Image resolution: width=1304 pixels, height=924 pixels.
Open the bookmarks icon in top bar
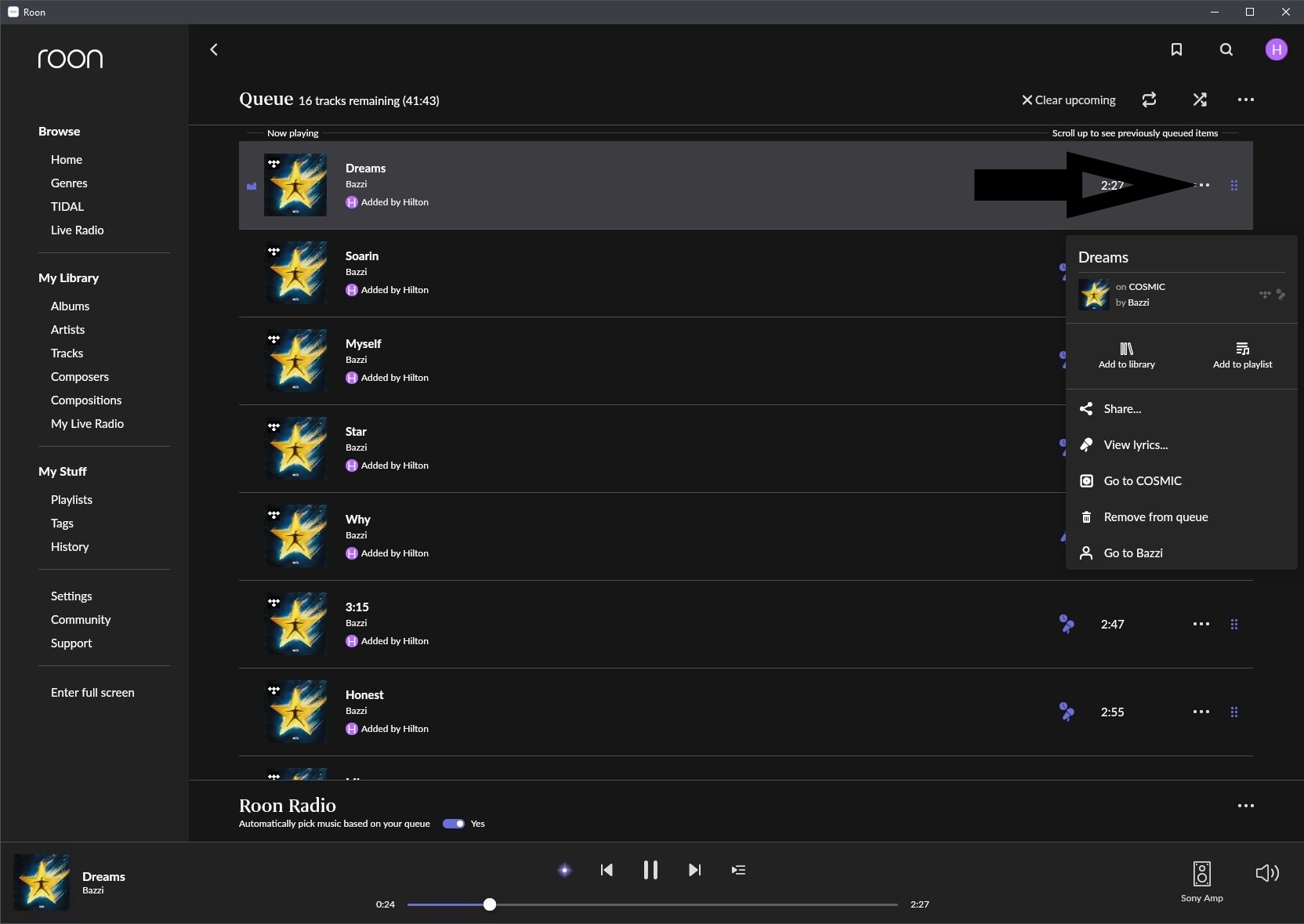[1176, 49]
